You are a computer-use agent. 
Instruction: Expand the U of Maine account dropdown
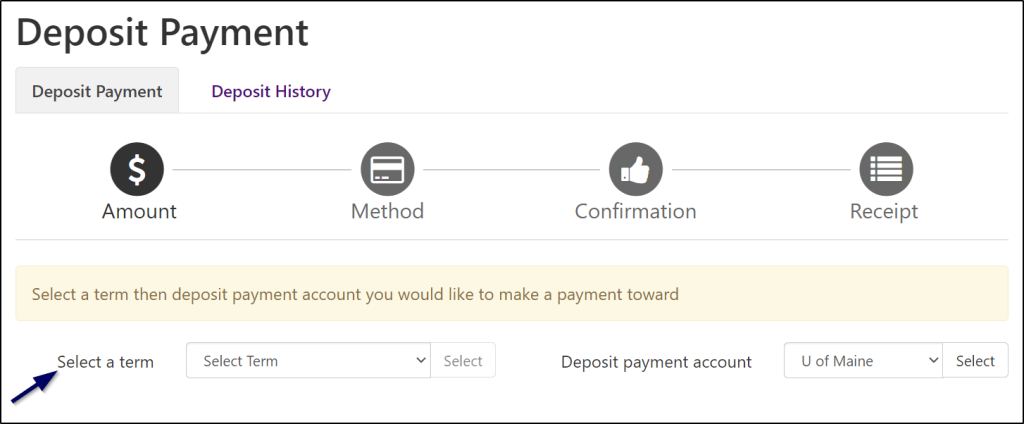(863, 361)
